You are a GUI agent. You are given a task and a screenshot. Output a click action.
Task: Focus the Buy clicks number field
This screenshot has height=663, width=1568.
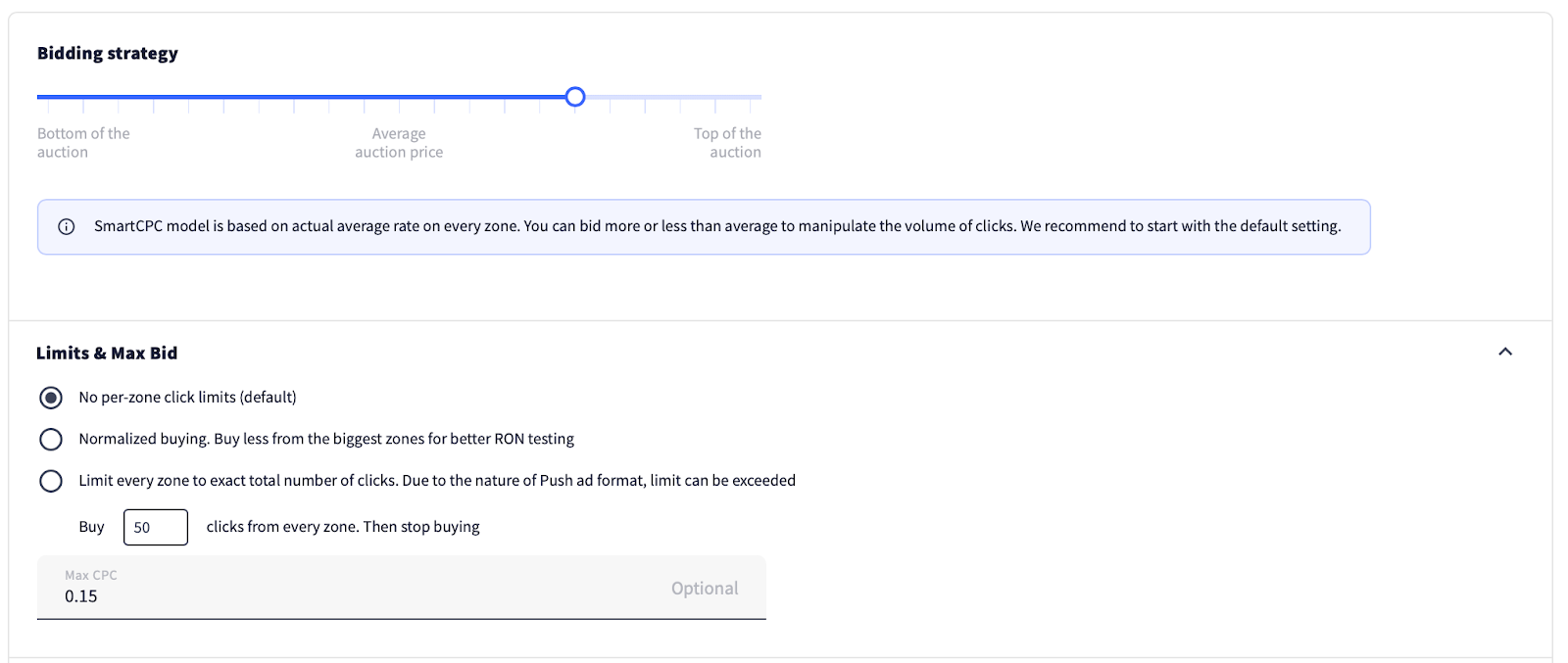[155, 527]
